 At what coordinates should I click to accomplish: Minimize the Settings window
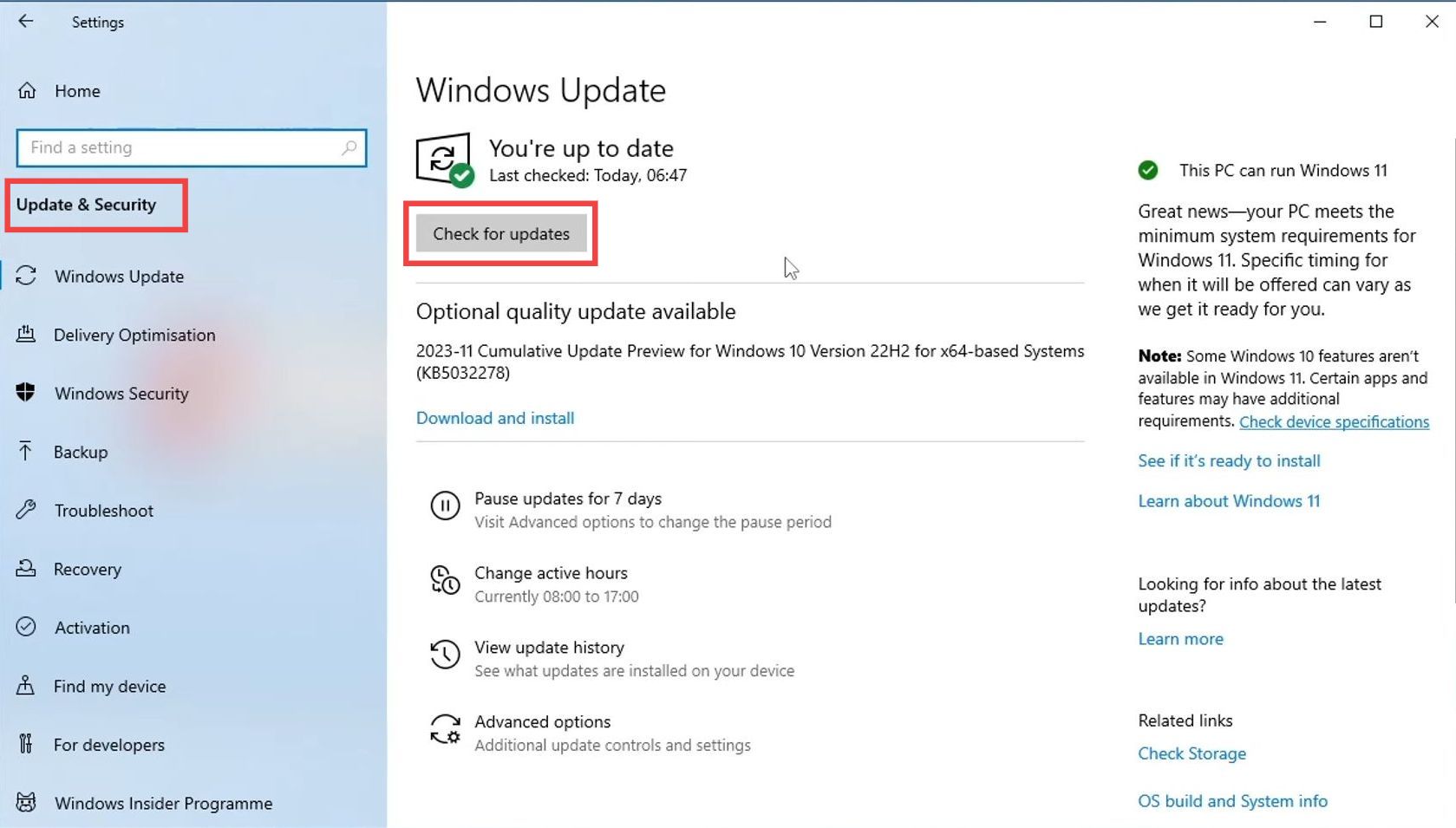pos(1320,22)
